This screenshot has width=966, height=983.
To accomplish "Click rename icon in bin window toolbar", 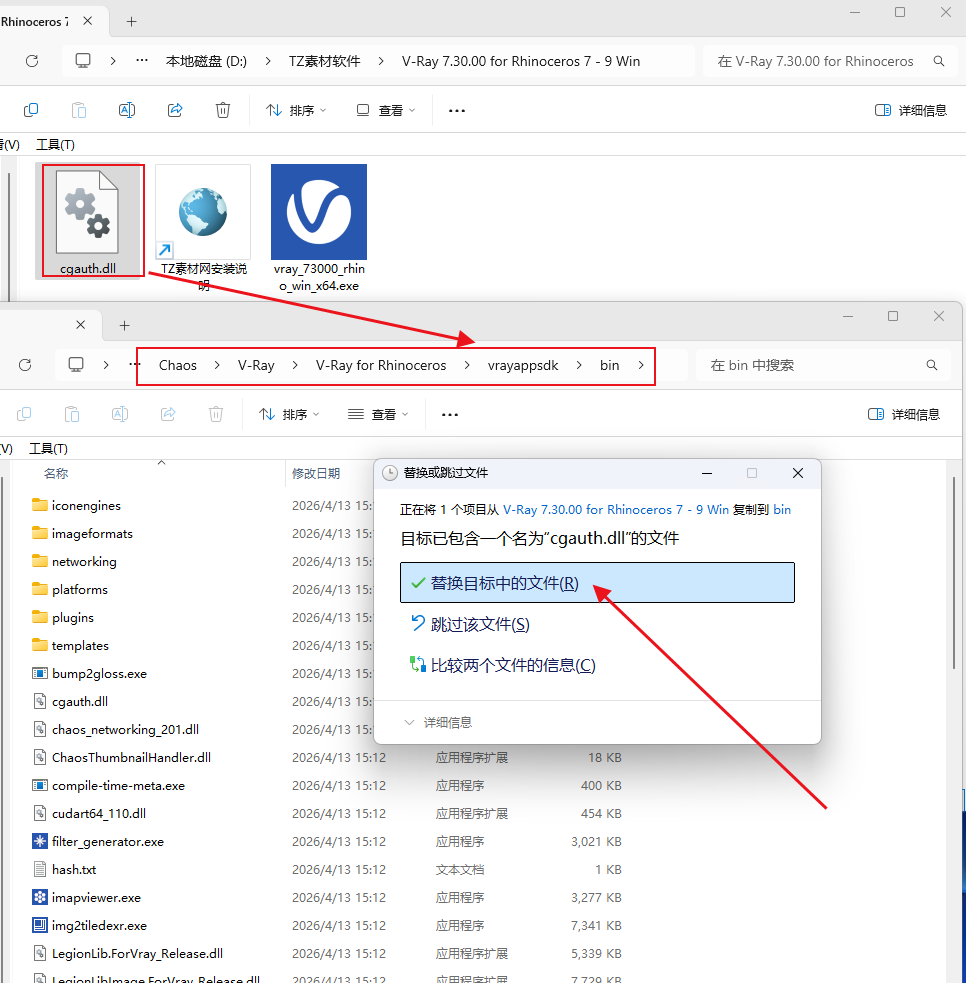I will coord(120,414).
